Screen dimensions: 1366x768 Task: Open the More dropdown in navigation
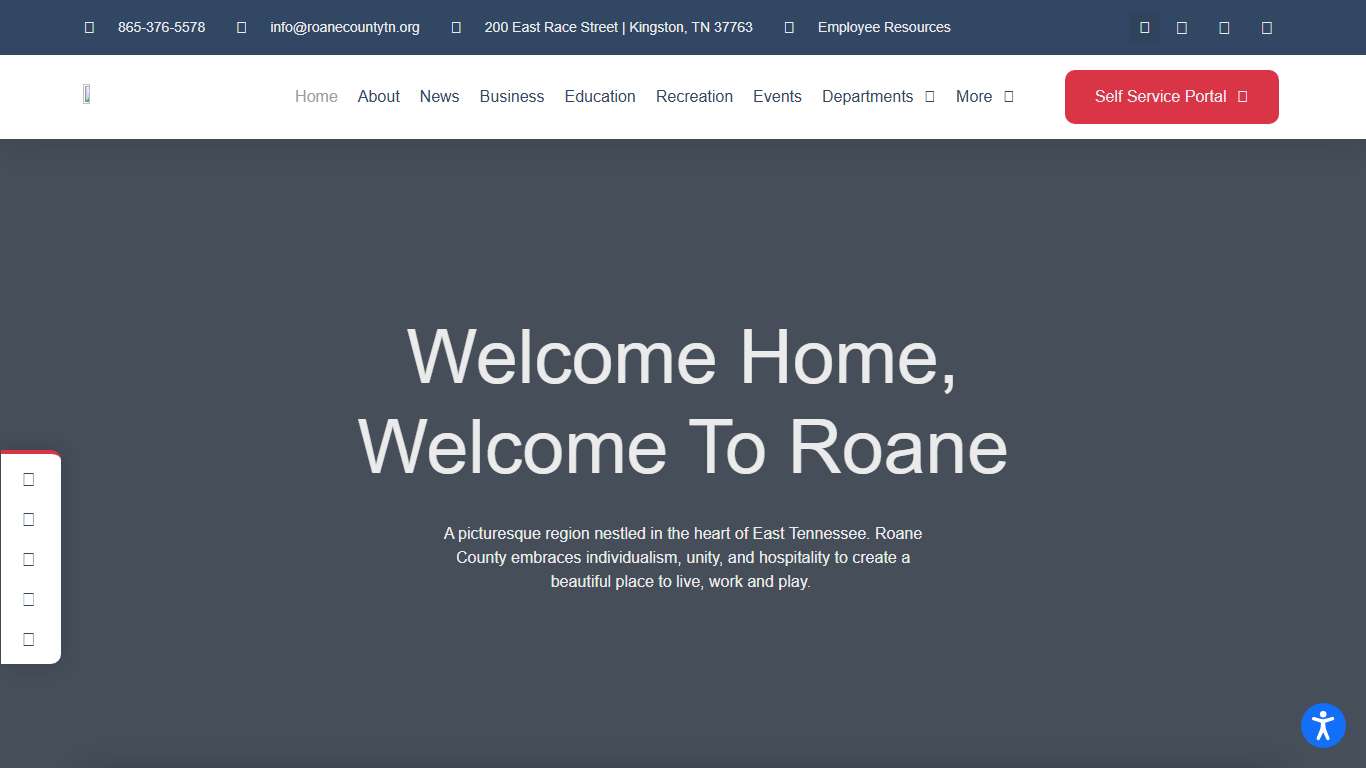click(x=985, y=97)
